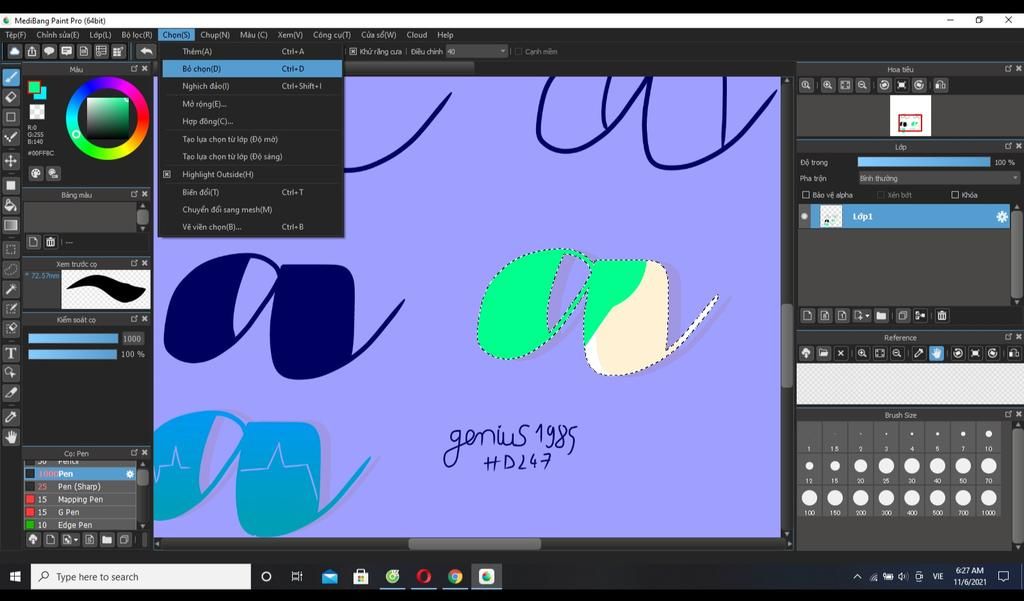Select the Edge Pen brush
Image resolution: width=1024 pixels, height=601 pixels.
coord(80,525)
